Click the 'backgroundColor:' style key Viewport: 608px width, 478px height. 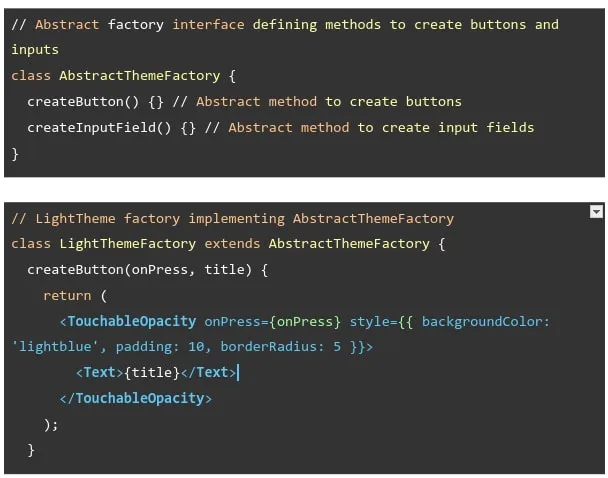click(486, 321)
